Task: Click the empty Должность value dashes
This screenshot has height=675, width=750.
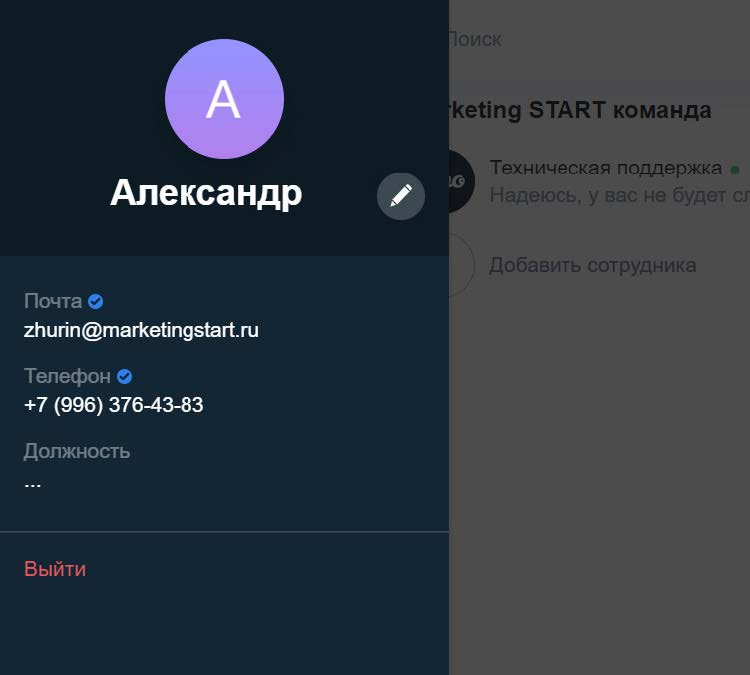Action: [x=33, y=485]
